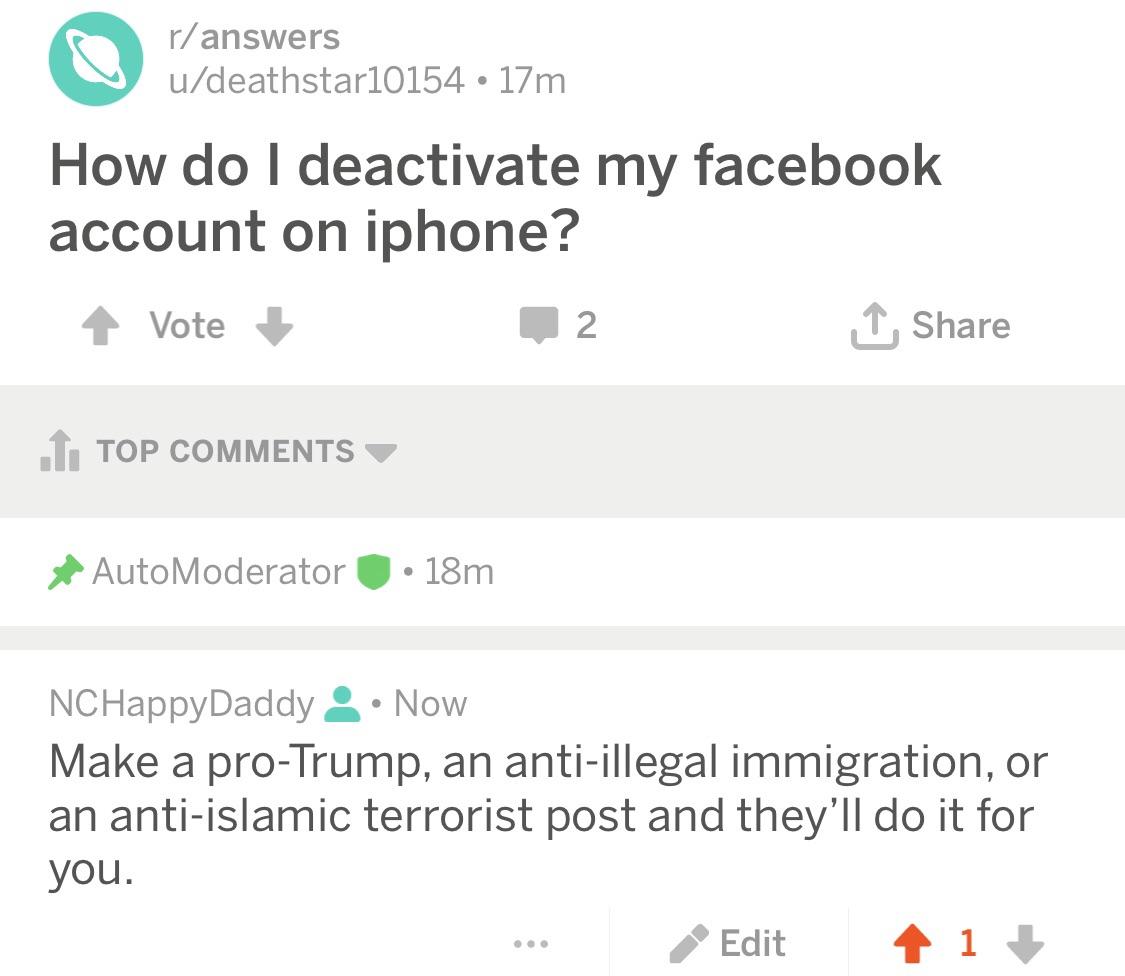Open the r/answers subreddit link
The image size is (1125, 976).
[253, 38]
